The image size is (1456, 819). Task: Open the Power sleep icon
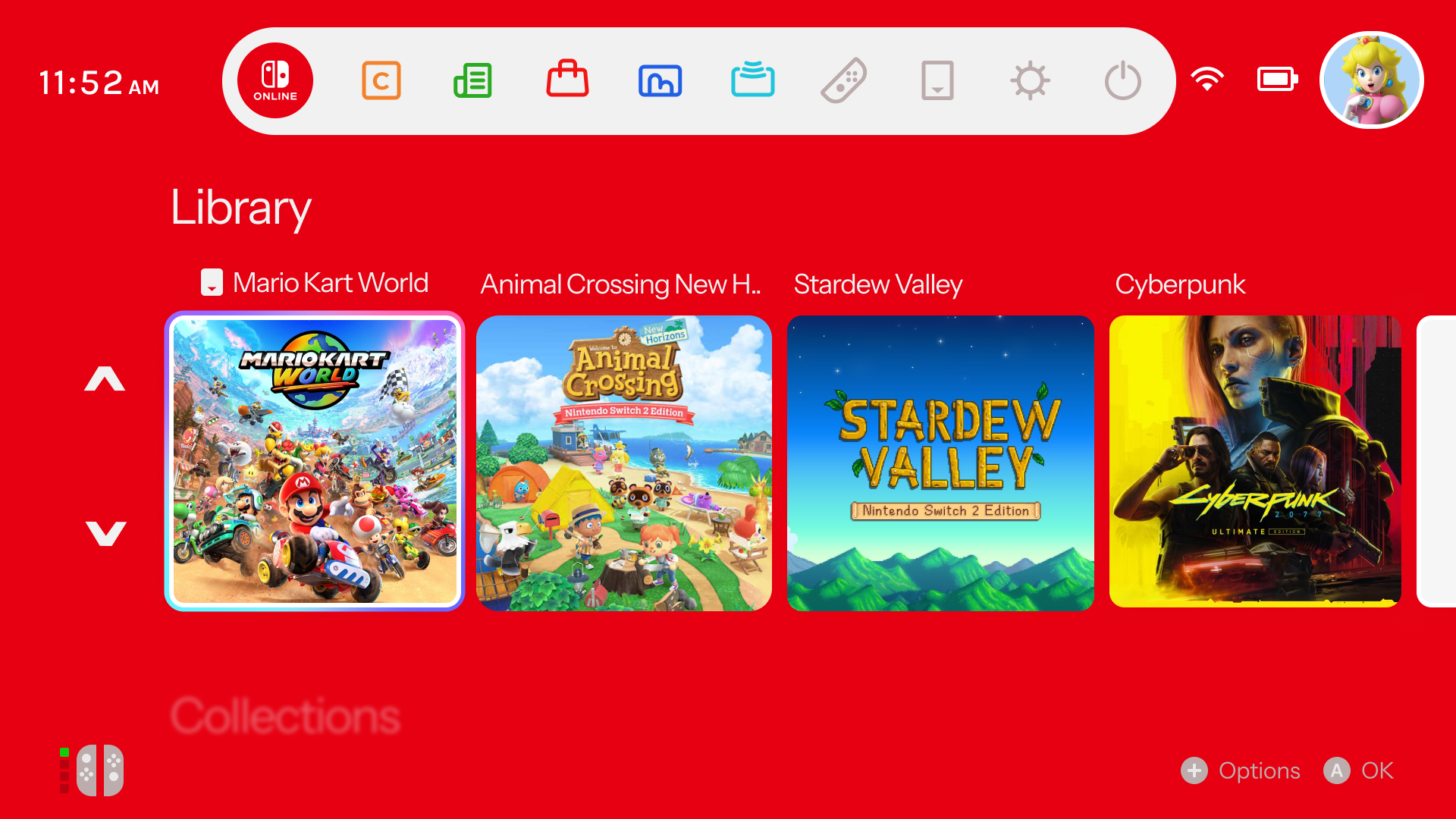click(x=1122, y=80)
